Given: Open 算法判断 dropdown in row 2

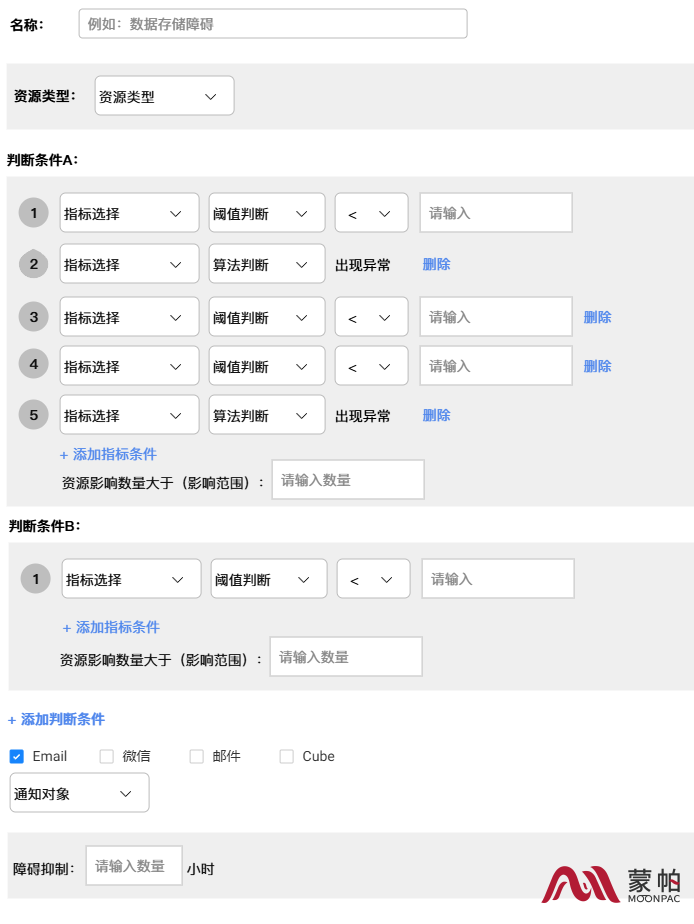Looking at the screenshot, I should pos(266,264).
